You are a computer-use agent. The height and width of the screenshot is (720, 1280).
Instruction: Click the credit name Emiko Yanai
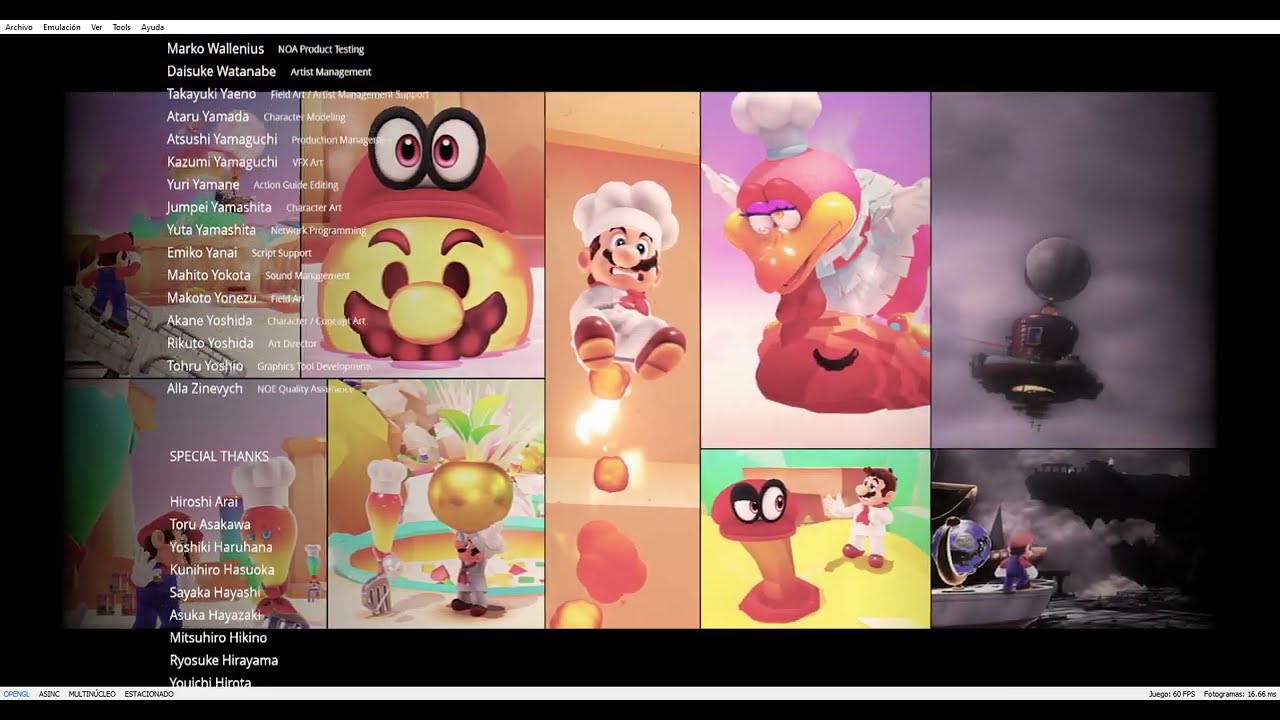click(x=202, y=252)
